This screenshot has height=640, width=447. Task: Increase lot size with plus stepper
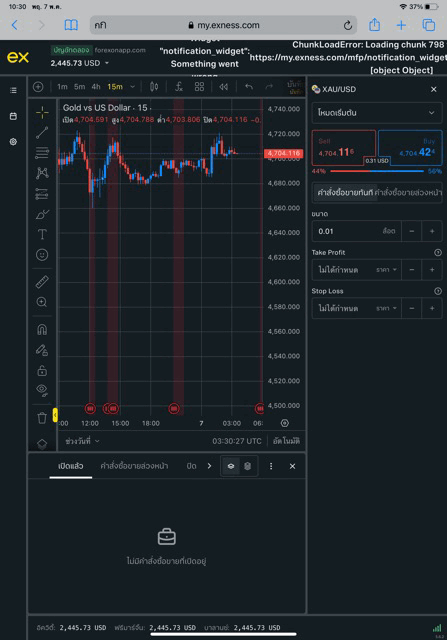tap(432, 231)
